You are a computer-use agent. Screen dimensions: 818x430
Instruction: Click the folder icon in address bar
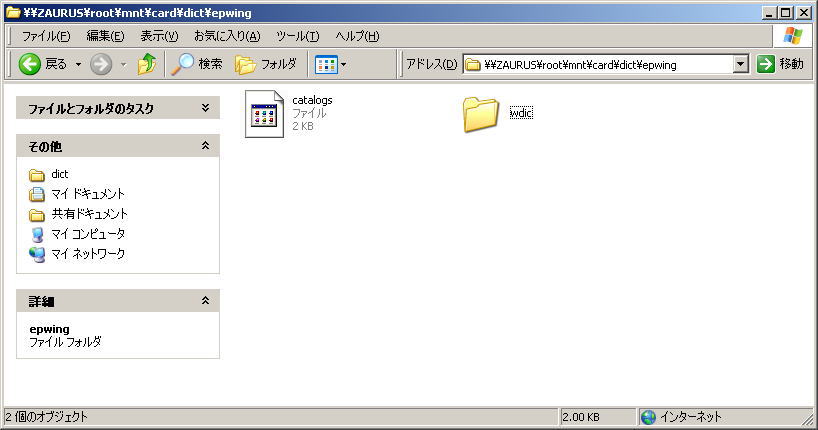[473, 65]
